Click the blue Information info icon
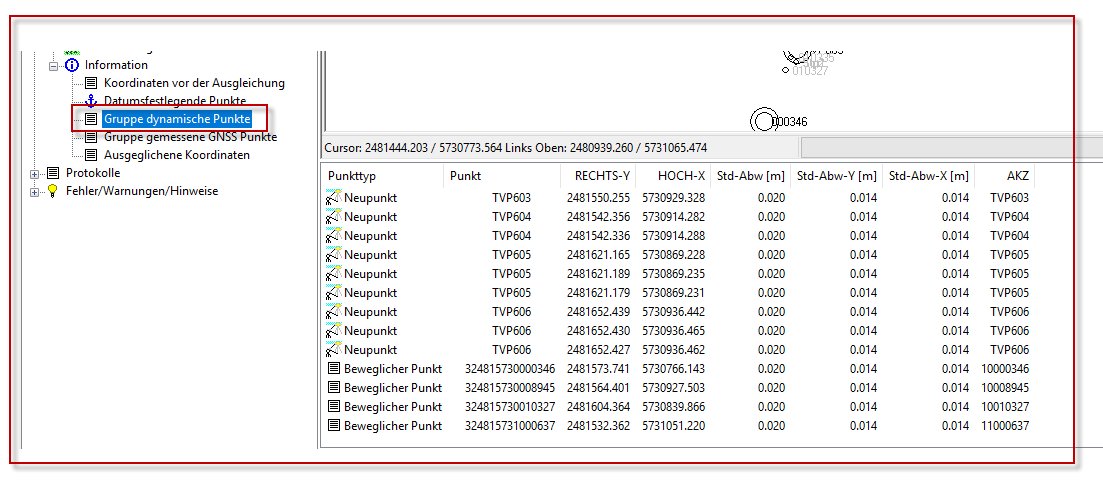The width and height of the screenshot is (1103, 482). tap(72, 65)
